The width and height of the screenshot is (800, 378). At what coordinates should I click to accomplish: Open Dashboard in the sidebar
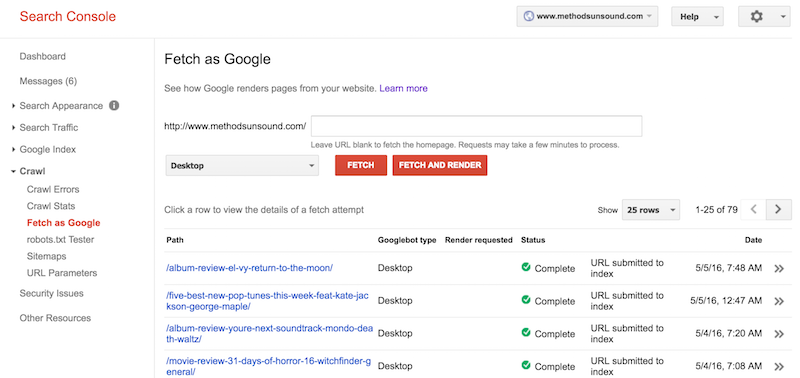42,56
